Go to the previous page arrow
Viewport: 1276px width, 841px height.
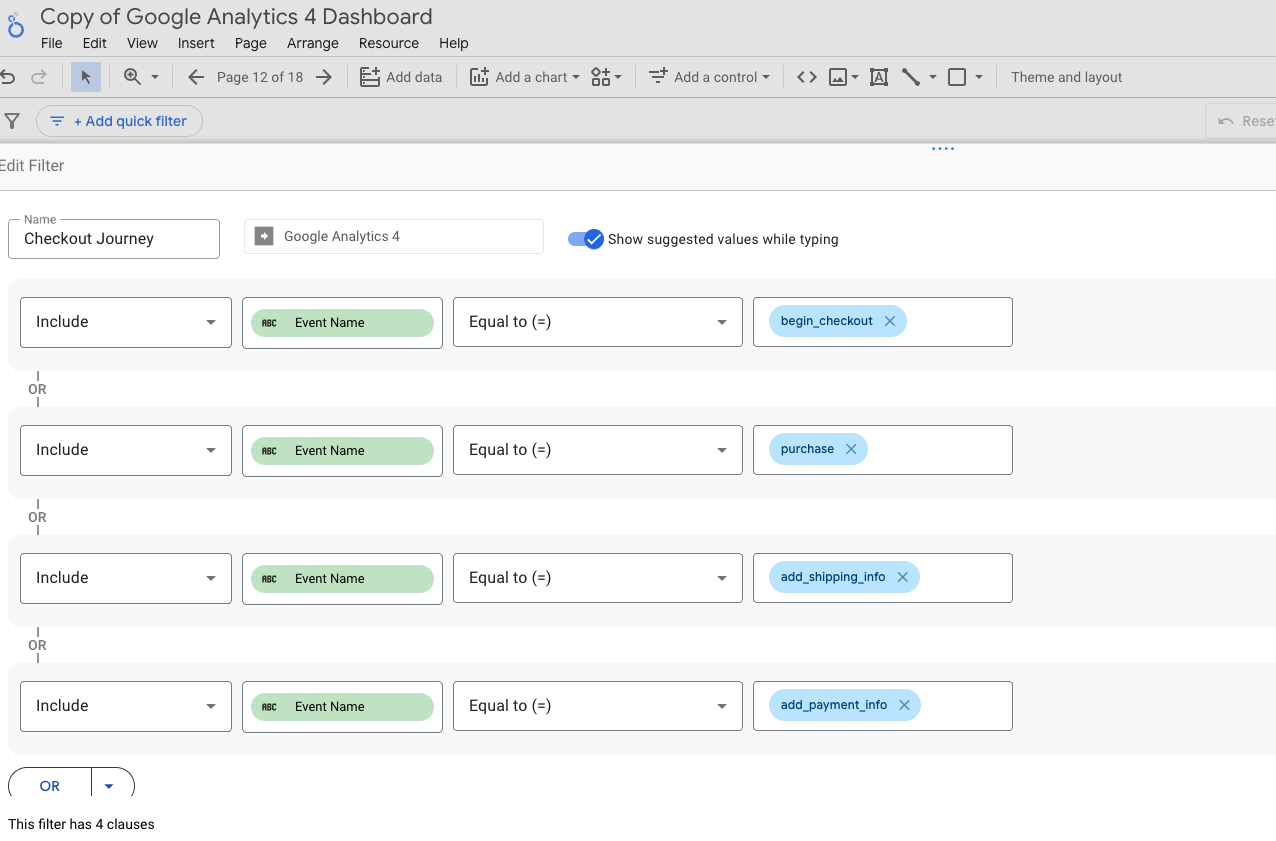tap(196, 77)
